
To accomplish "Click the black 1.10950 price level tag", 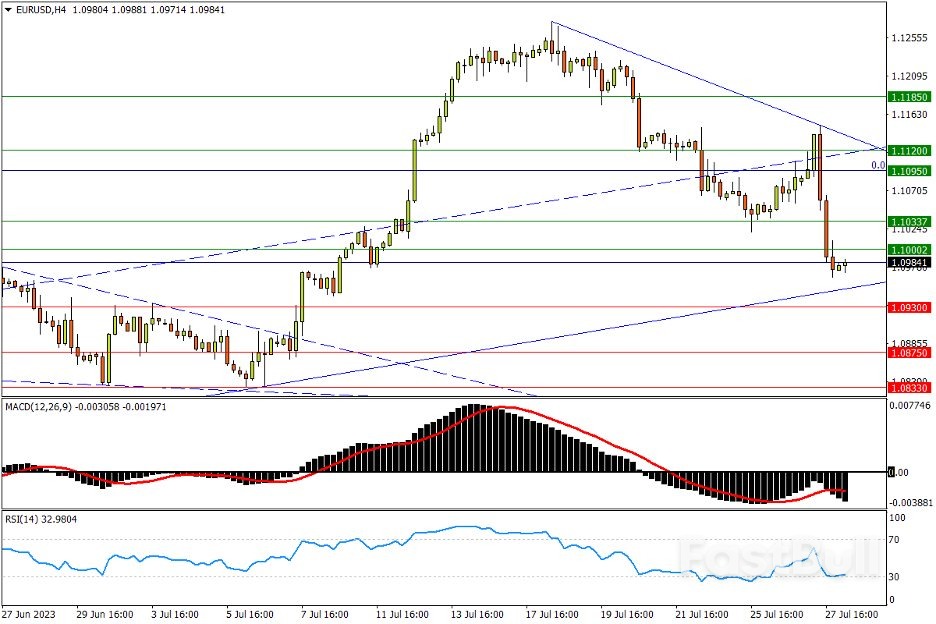I will 909,171.
